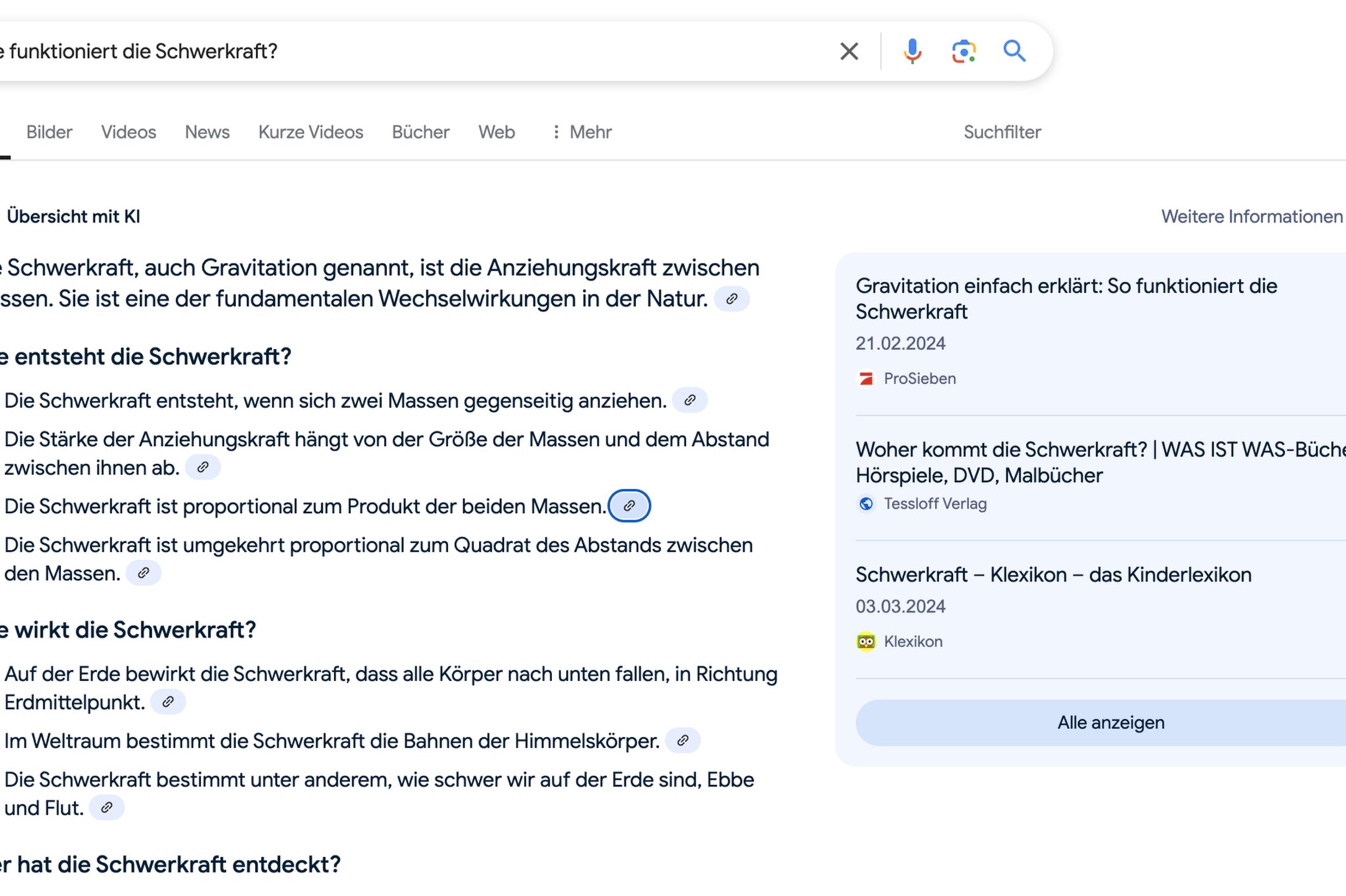
Task: Open source link icon after 'Erdmittelpunkt.'
Action: [168, 702]
